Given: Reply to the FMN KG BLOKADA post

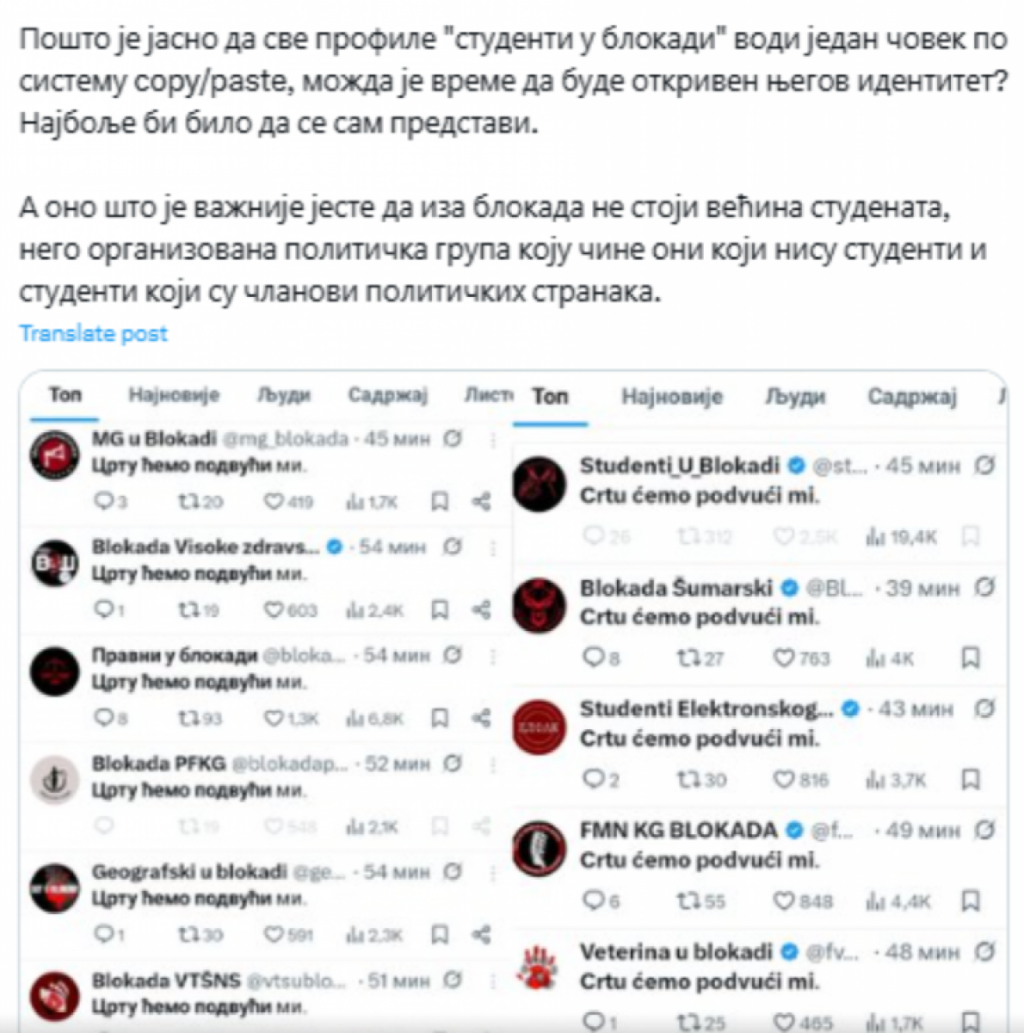Looking at the screenshot, I should point(601,901).
